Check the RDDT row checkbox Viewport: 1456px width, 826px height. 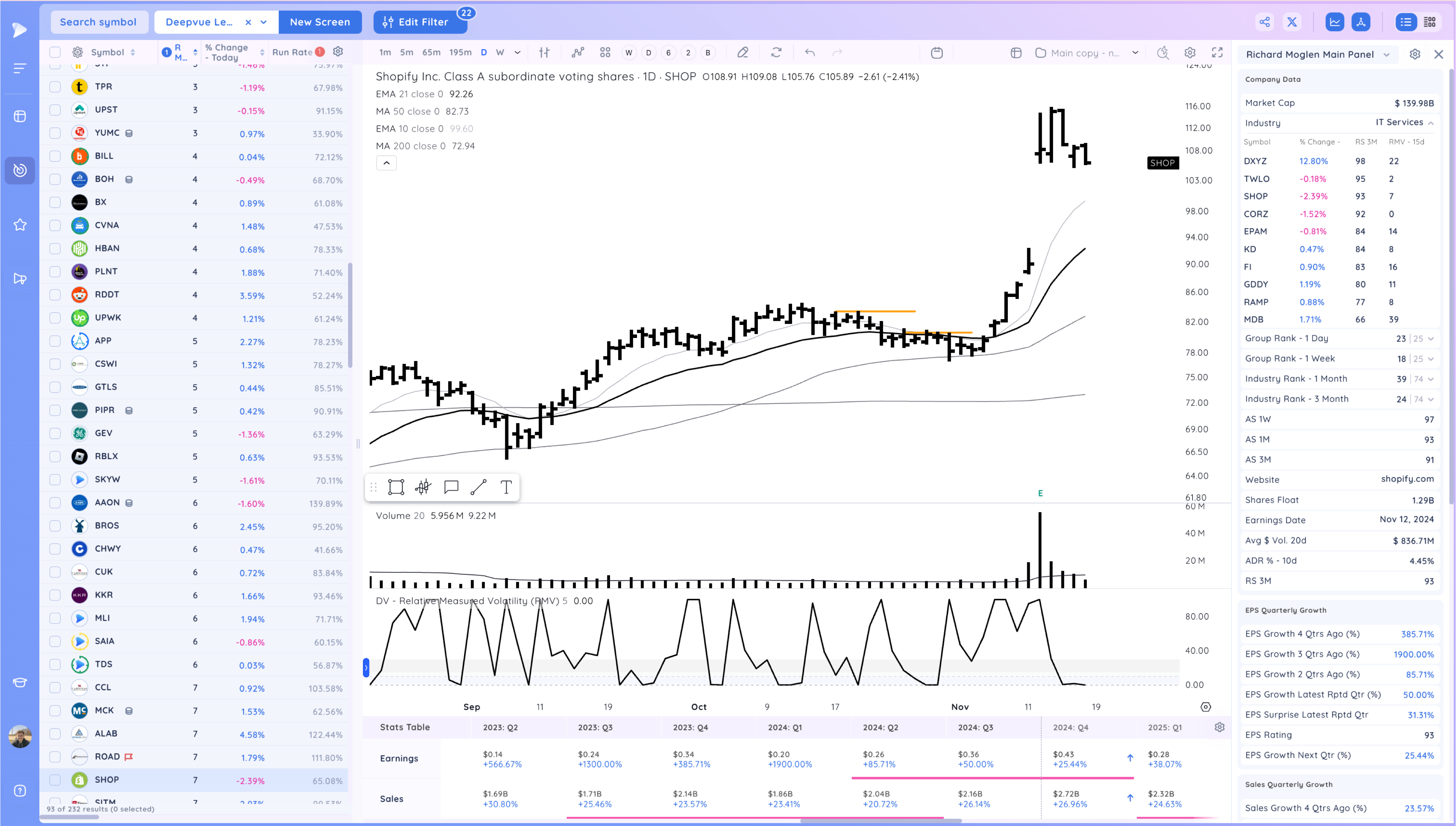click(55, 294)
